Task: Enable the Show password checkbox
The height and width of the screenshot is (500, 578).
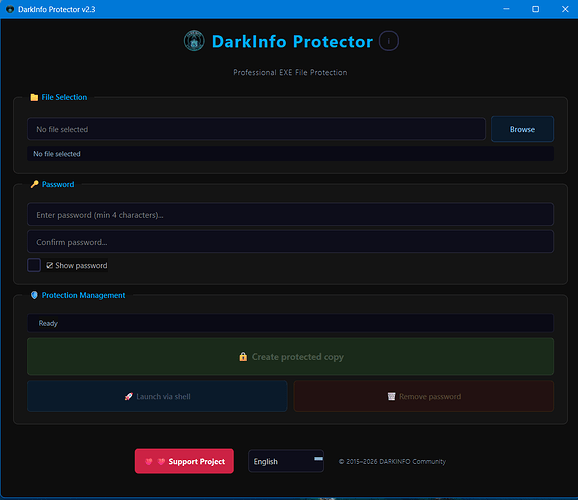Action: point(34,265)
